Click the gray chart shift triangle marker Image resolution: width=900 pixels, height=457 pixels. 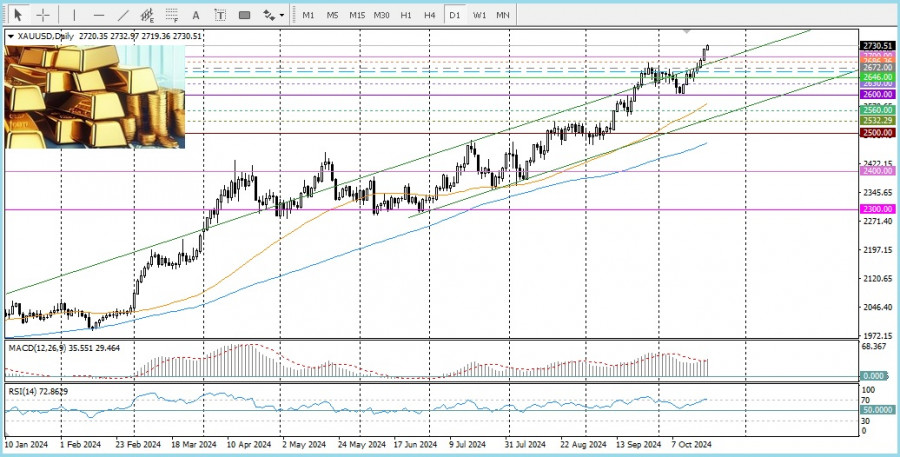[686, 30]
